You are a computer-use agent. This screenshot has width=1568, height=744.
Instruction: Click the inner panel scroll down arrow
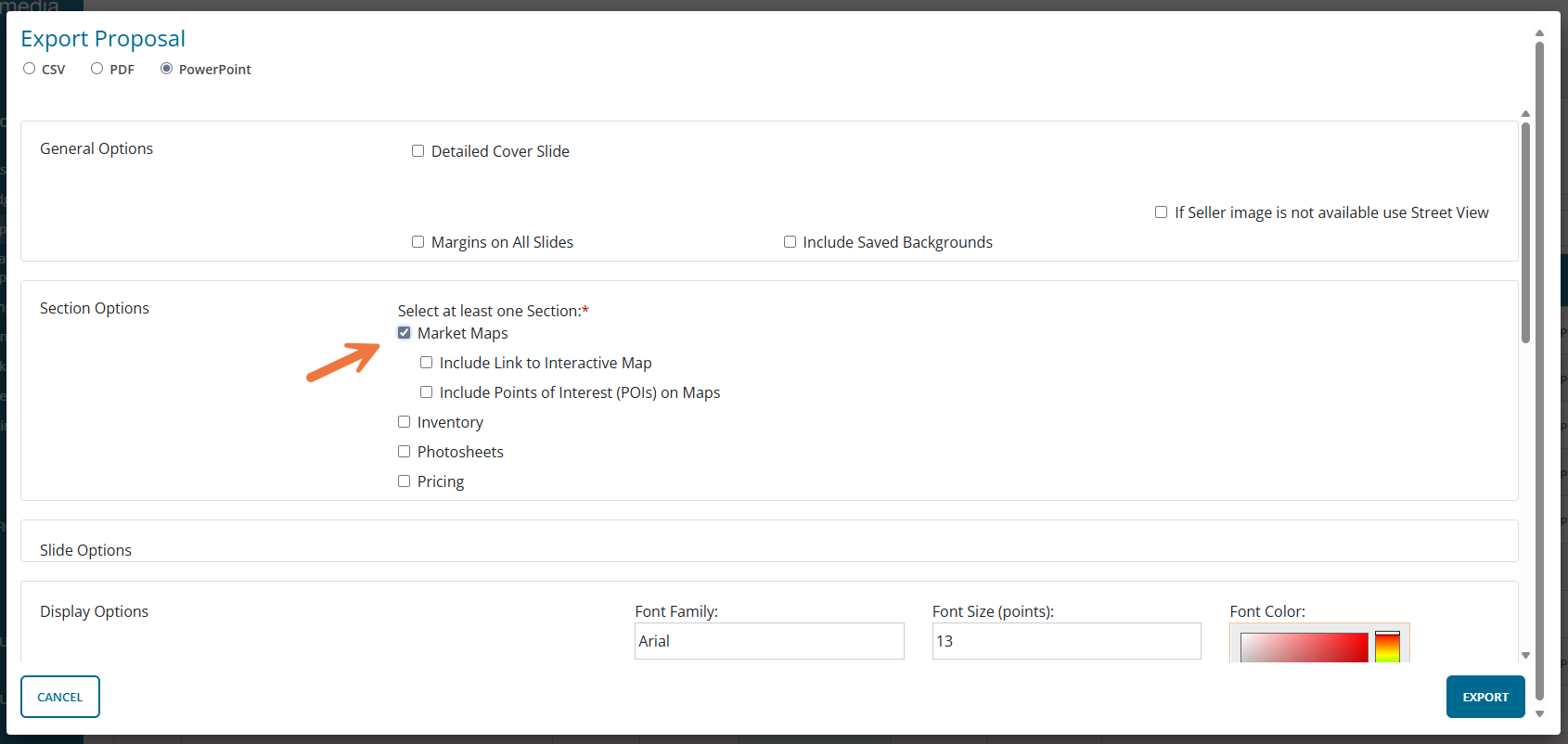pyautogui.click(x=1525, y=656)
